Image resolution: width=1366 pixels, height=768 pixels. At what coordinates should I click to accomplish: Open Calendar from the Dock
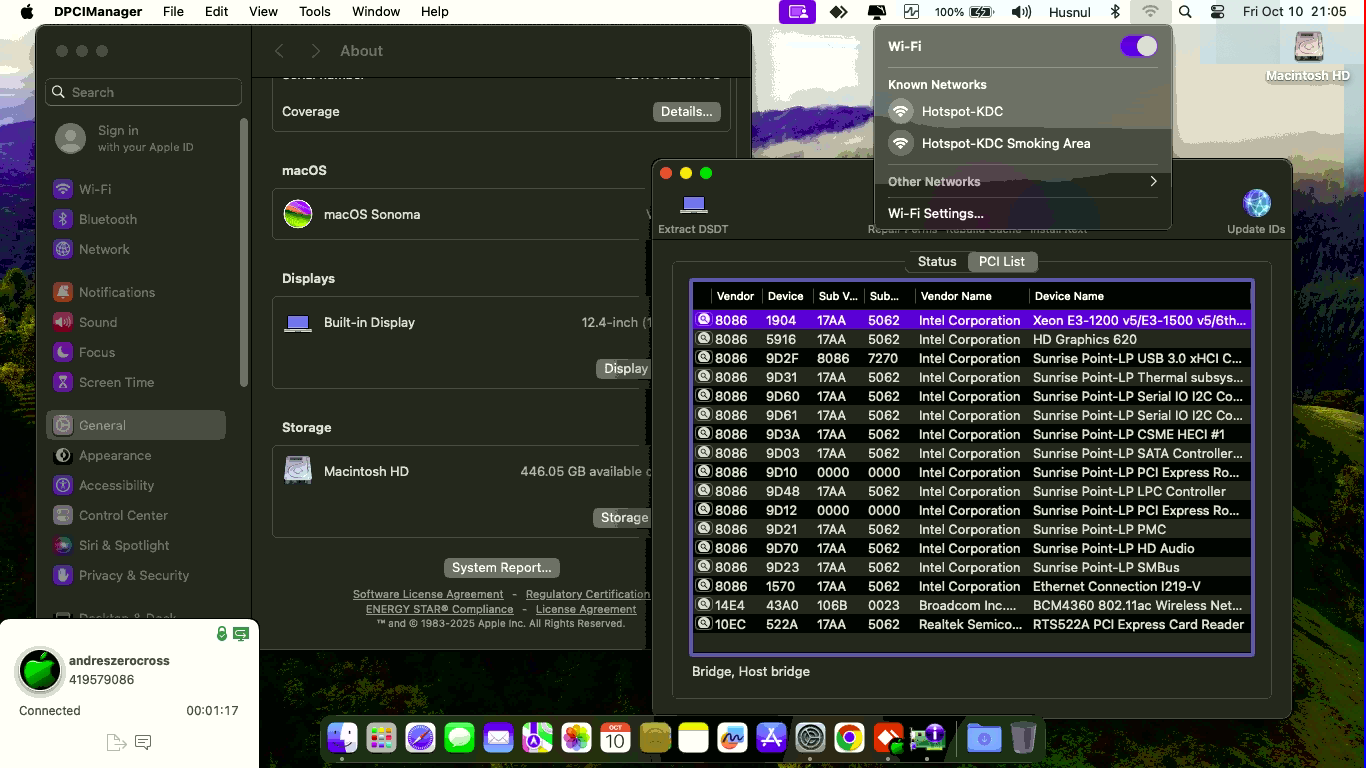(x=615, y=738)
